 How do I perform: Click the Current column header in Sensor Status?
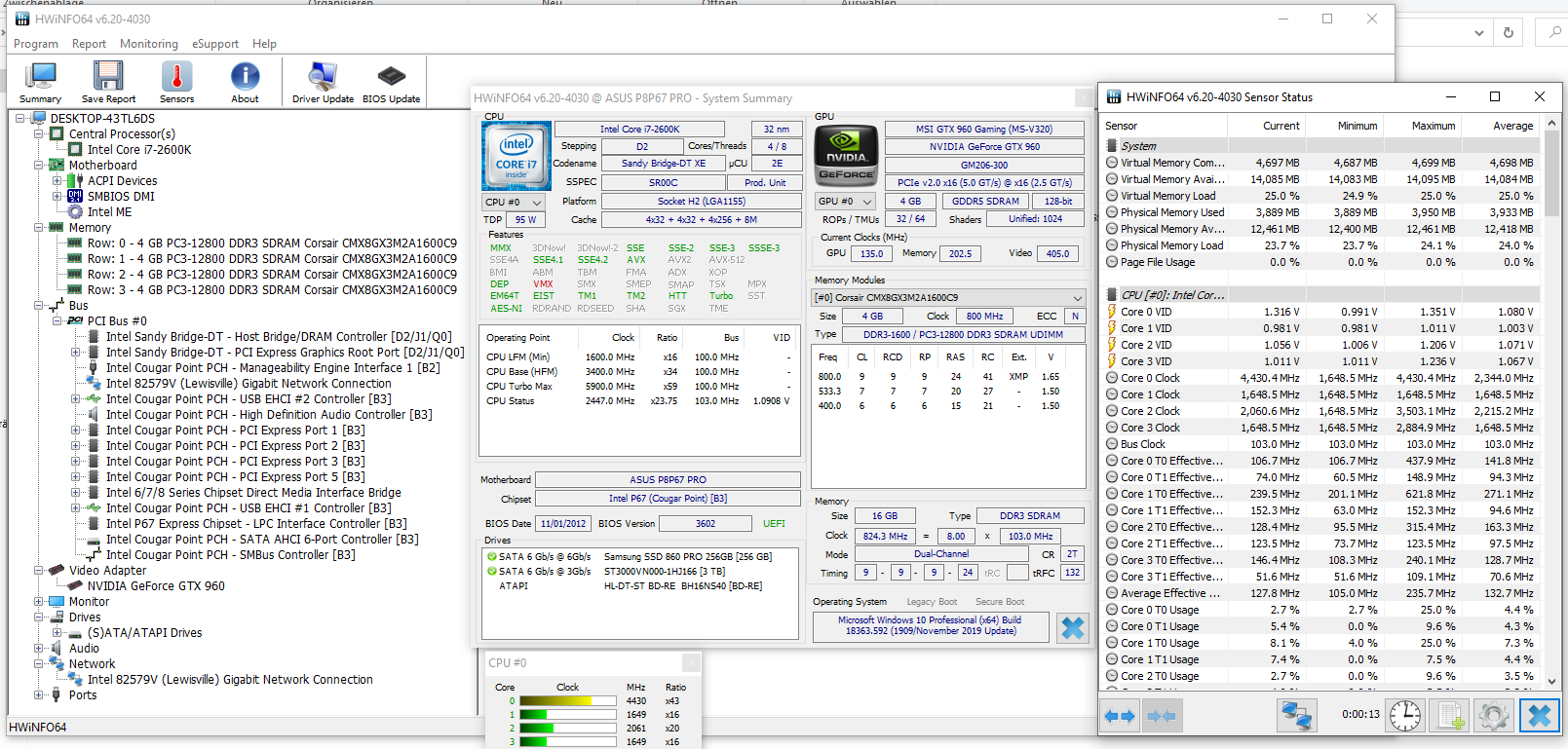[x=1267, y=126]
